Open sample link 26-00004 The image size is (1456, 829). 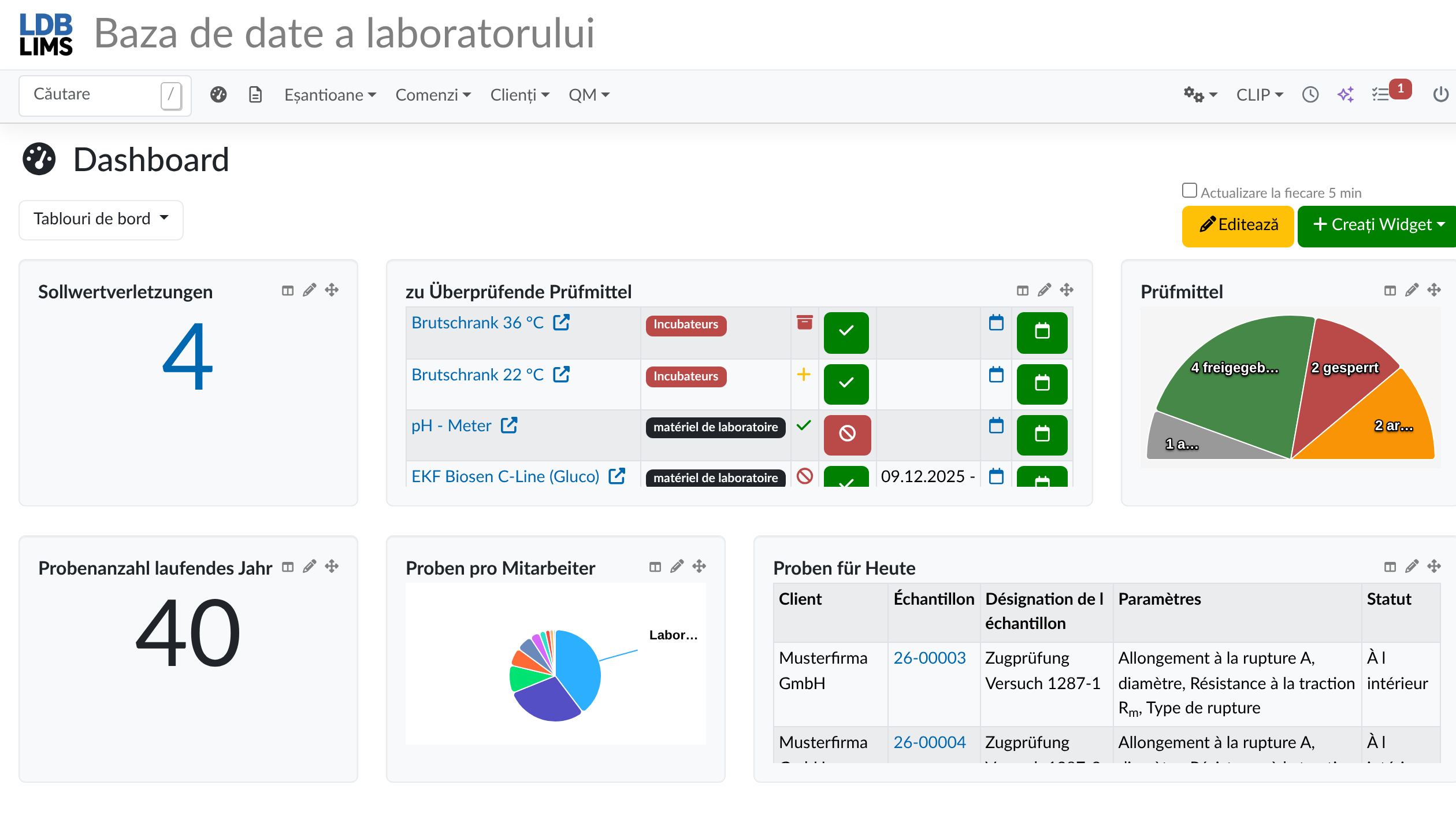930,742
